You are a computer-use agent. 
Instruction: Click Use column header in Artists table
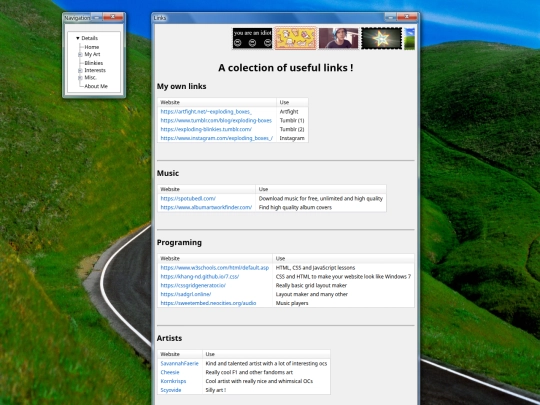pos(266,354)
